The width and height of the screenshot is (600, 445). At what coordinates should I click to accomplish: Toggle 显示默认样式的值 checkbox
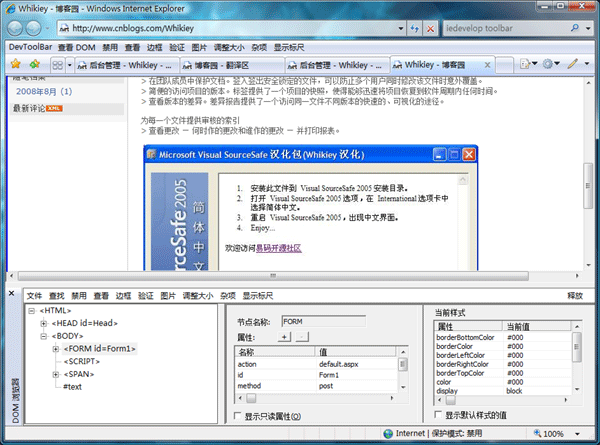tap(438, 414)
